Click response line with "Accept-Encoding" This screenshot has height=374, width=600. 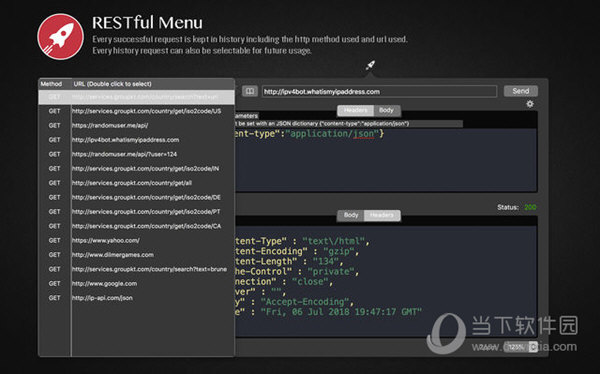295,302
